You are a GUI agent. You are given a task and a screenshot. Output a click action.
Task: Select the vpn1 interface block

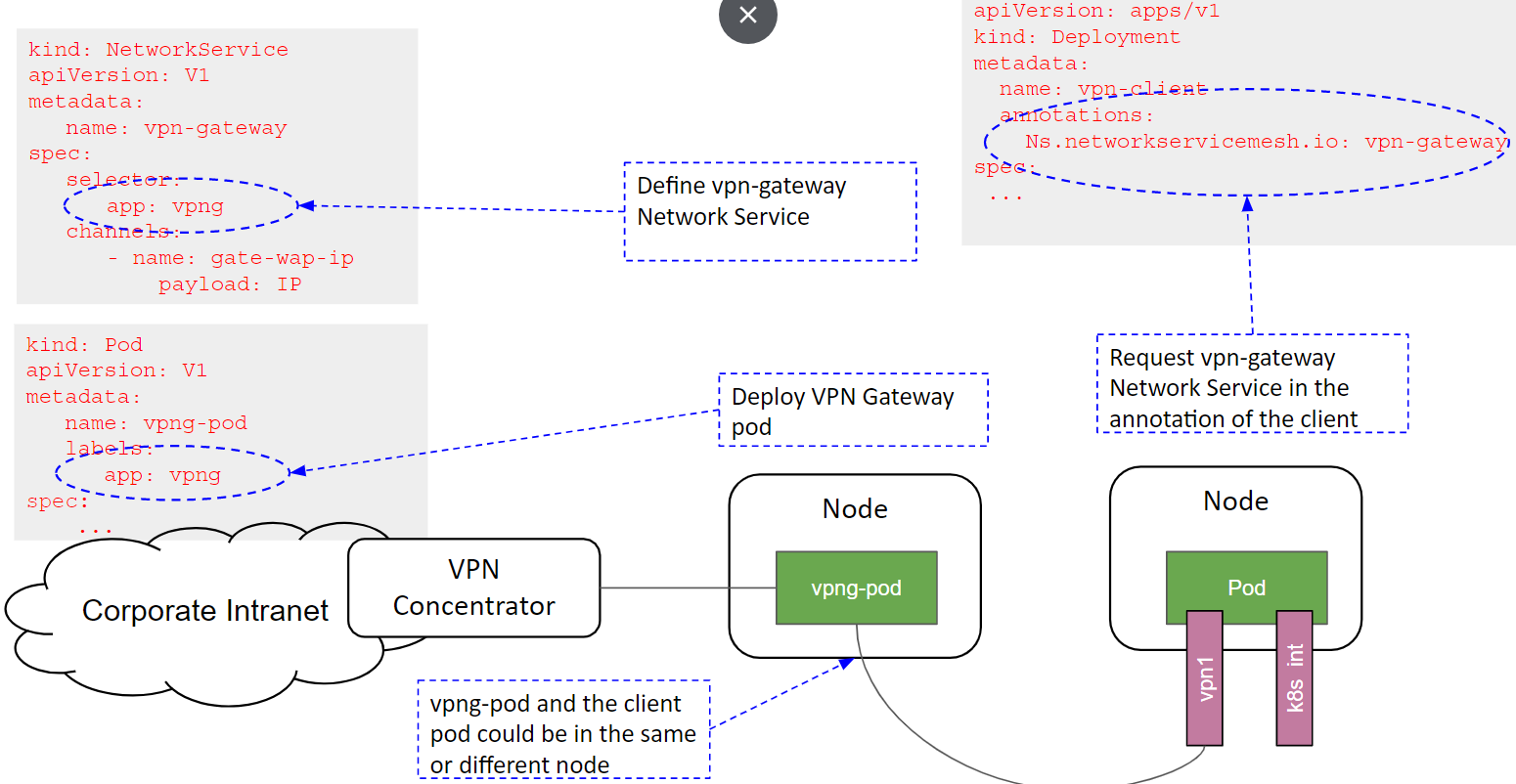click(x=1205, y=677)
